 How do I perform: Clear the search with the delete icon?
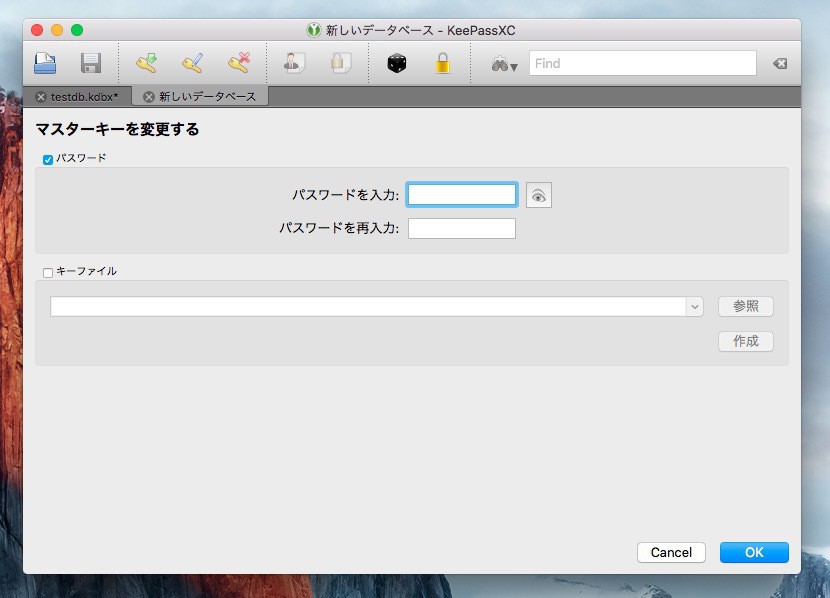pyautogui.click(x=780, y=64)
